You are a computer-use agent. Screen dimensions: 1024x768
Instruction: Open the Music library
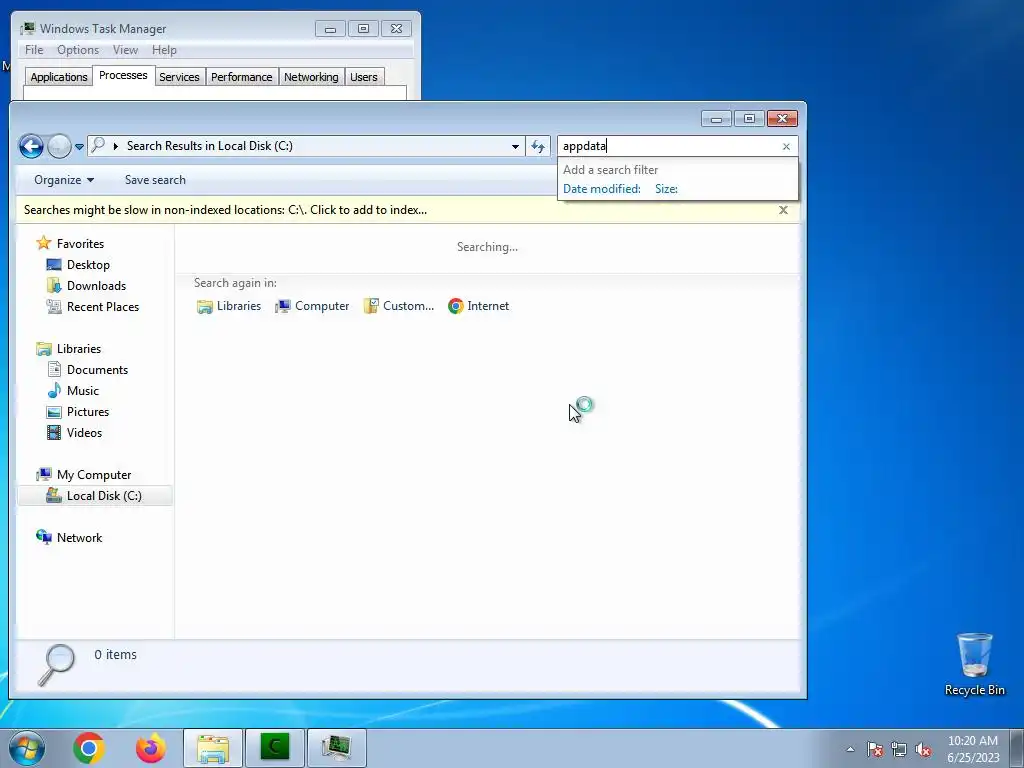coord(73,391)
